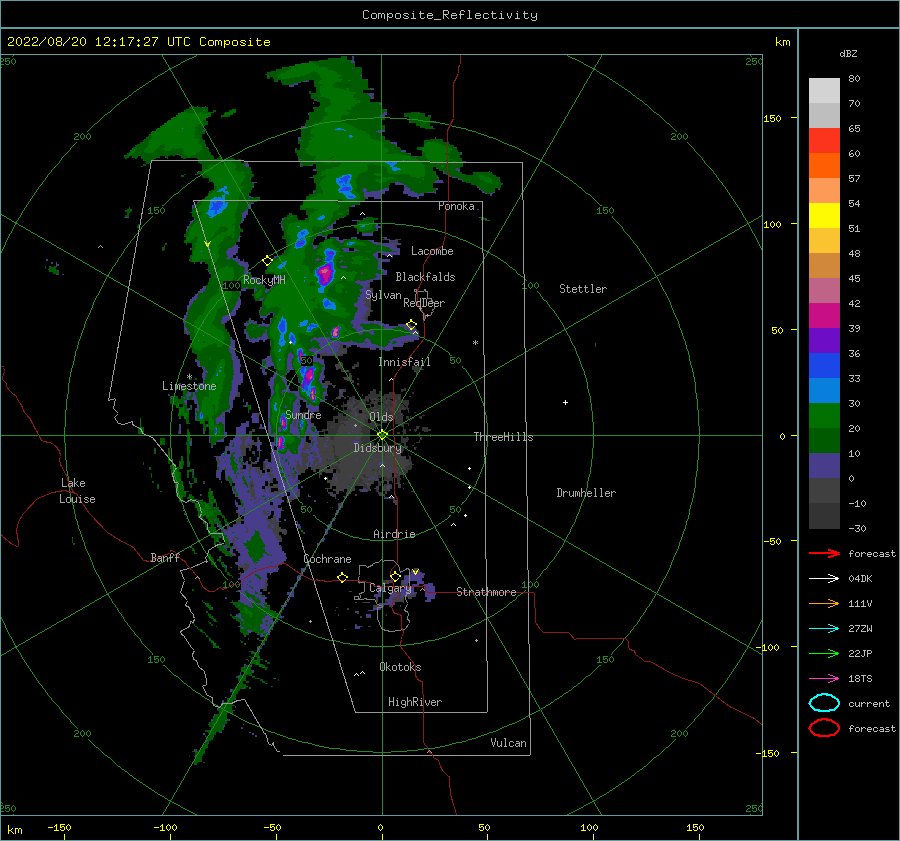
Task: Click the yellow diamond marker beside RockyMH
Action: coord(267,261)
